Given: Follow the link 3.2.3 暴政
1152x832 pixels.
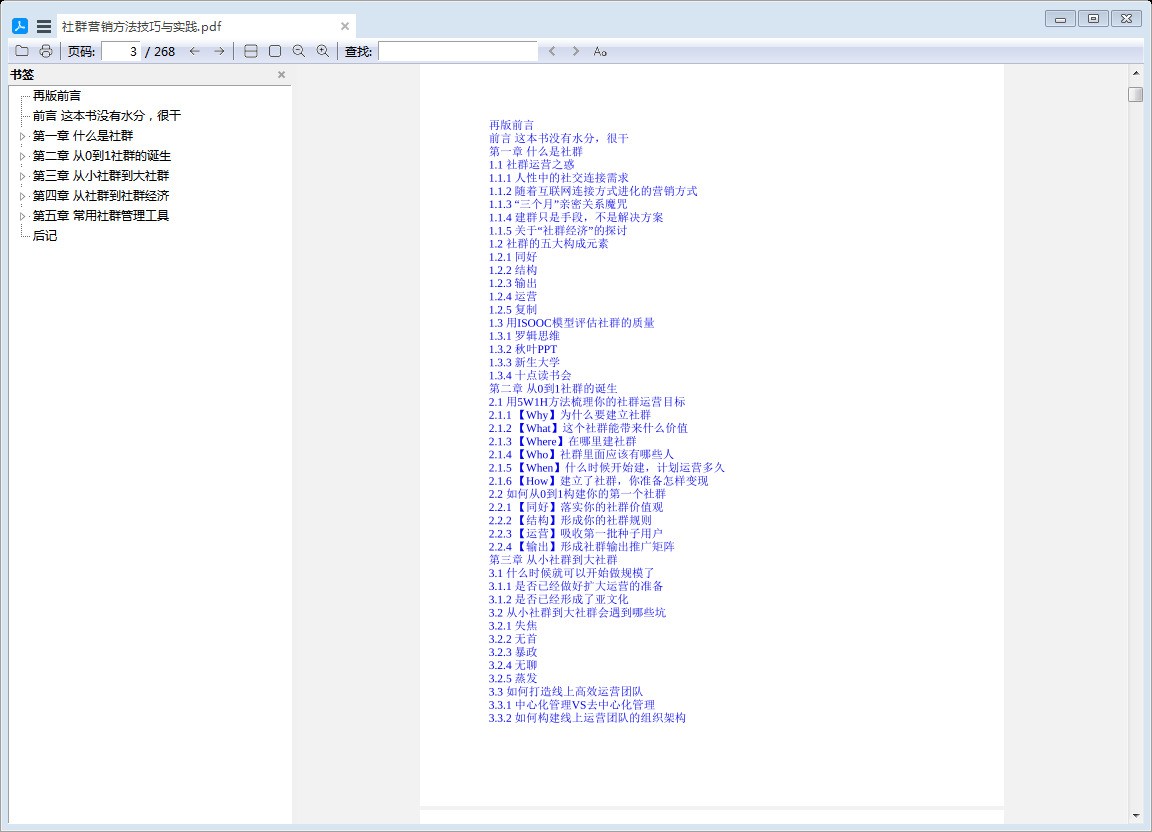Looking at the screenshot, I should point(513,652).
